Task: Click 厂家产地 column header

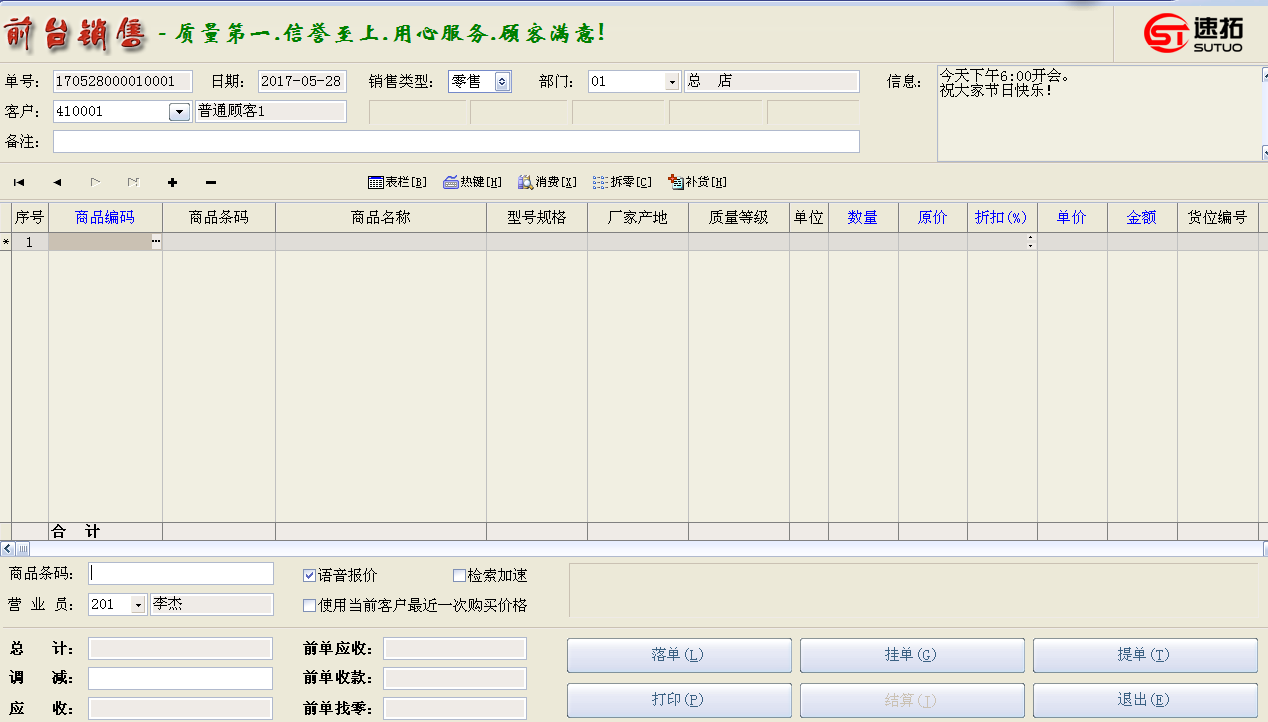Action: (638, 217)
